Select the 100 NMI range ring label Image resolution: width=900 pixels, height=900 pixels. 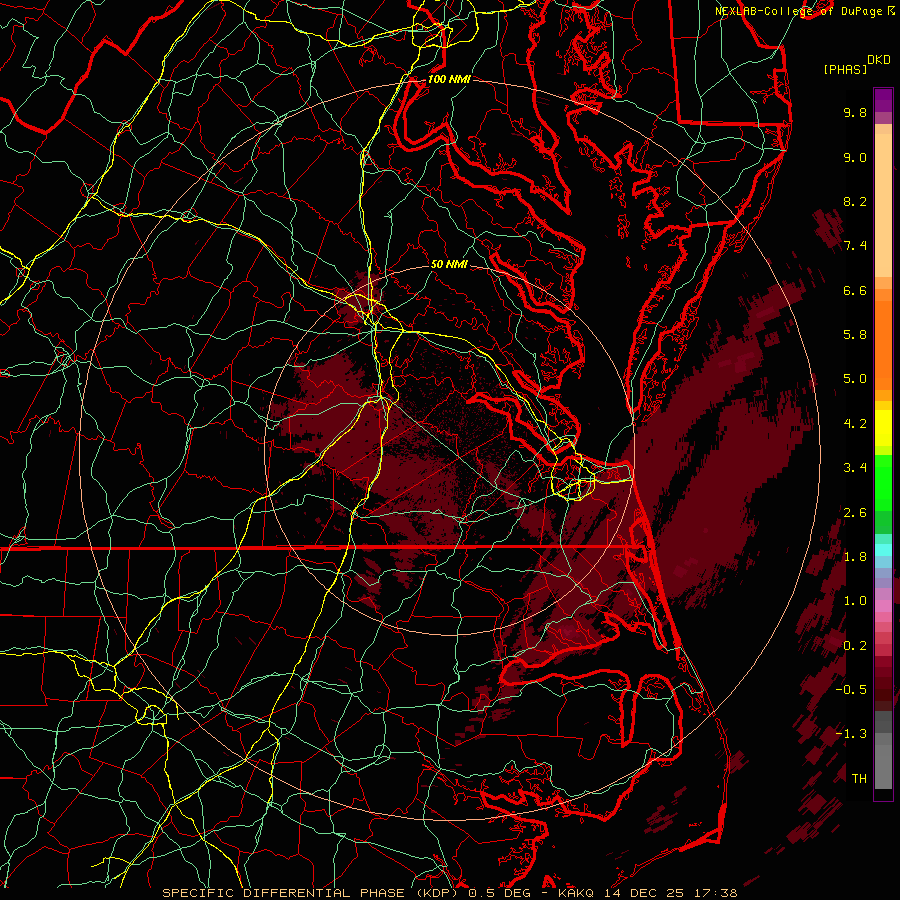click(x=449, y=79)
